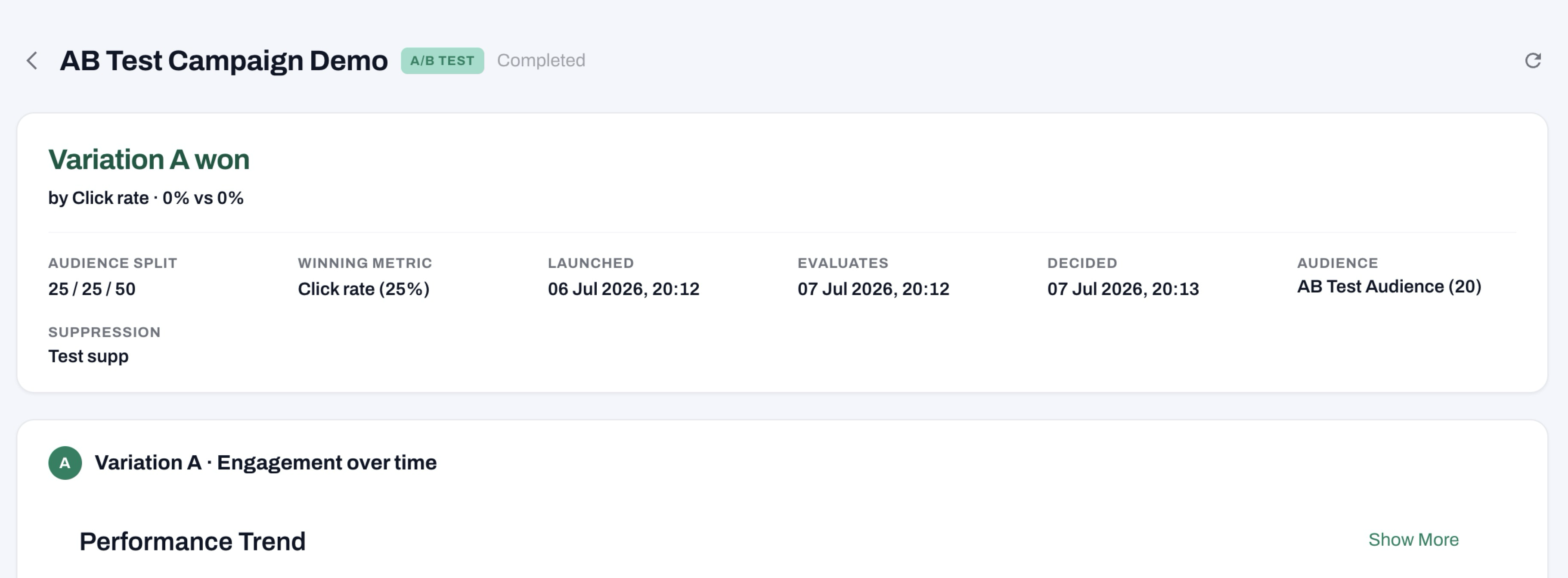The width and height of the screenshot is (1568, 578).
Task: Click the A/B TEST tag
Action: tap(443, 61)
